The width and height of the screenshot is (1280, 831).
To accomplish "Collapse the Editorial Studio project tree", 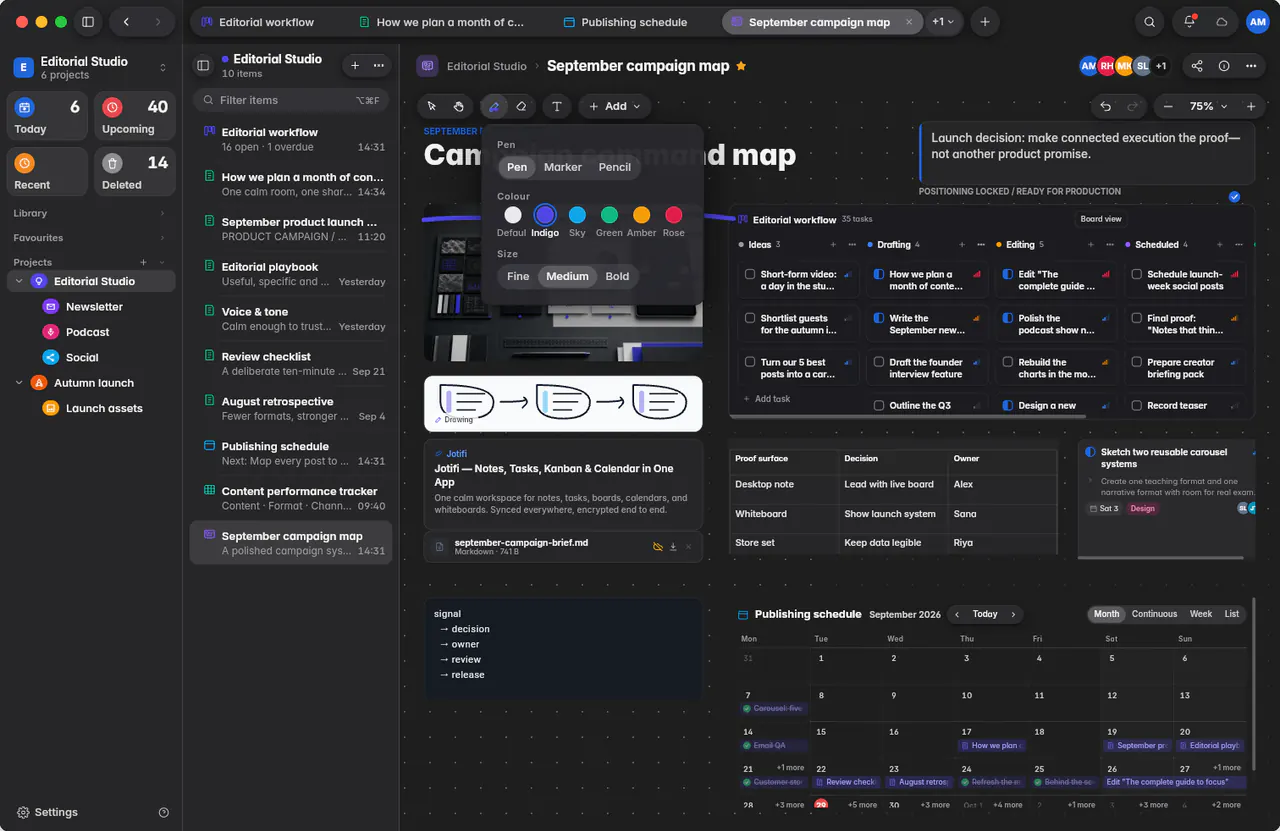I will 19,282.
